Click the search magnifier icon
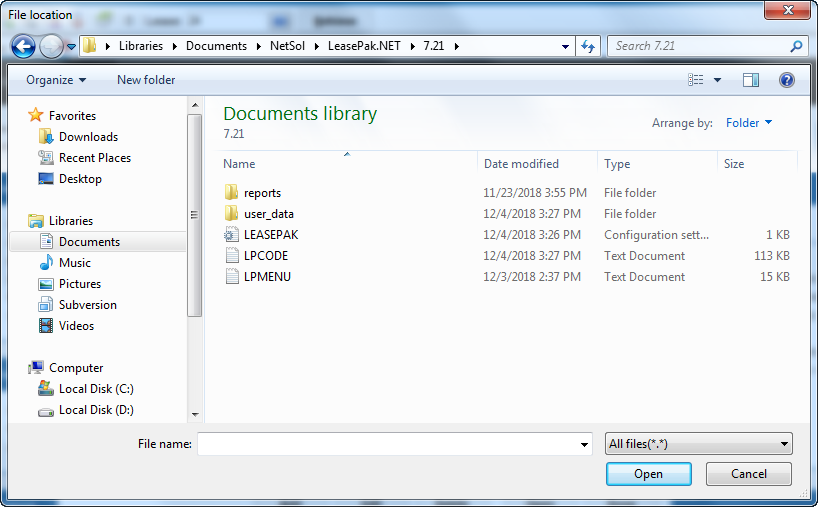The height and width of the screenshot is (507, 818). click(x=796, y=46)
